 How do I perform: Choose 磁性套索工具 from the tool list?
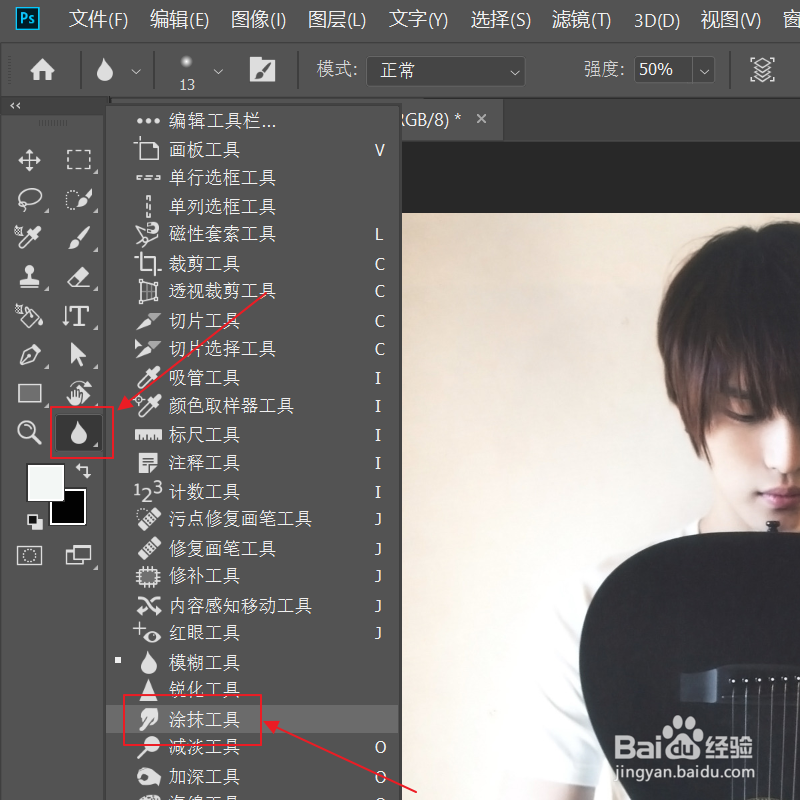click(x=252, y=234)
